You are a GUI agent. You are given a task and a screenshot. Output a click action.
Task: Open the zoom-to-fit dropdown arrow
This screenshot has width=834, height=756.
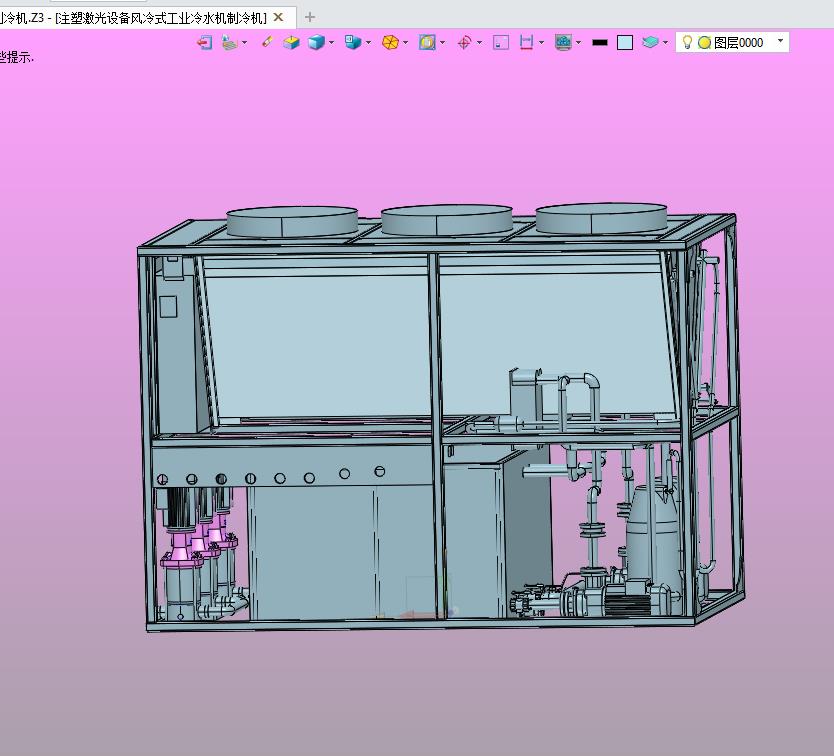(x=442, y=43)
